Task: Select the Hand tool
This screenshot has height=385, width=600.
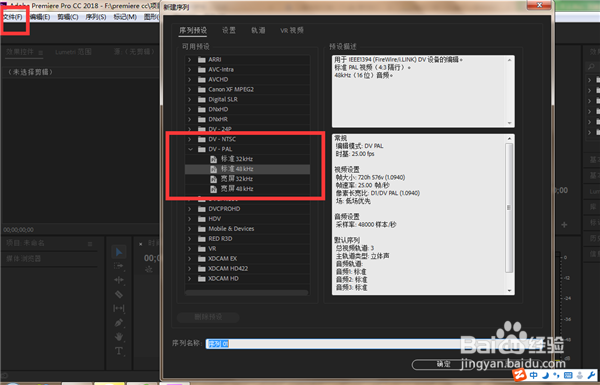Action: [119, 337]
